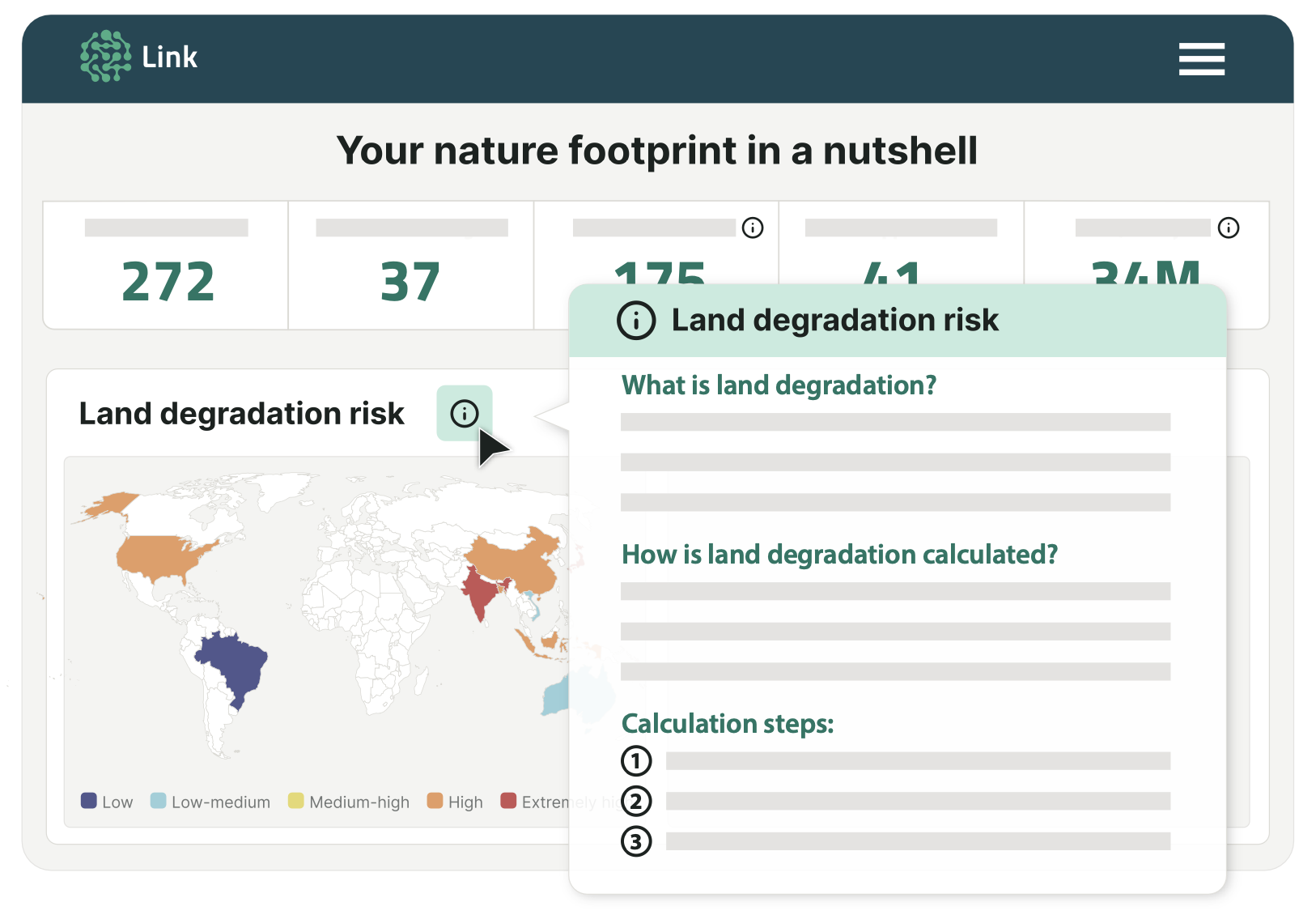The width and height of the screenshot is (1316, 915).
Task: Click the info icon on the 34M stat card
Action: coord(1229,228)
